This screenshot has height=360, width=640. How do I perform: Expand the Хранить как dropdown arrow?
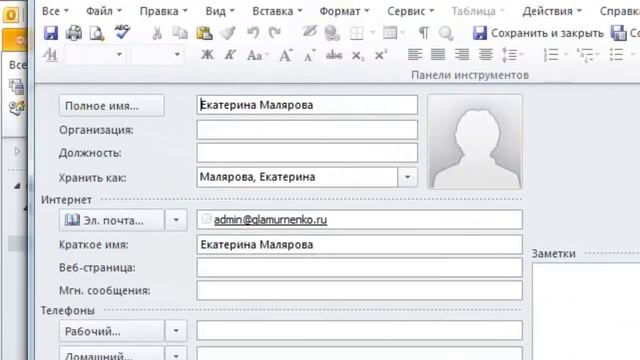pos(407,177)
